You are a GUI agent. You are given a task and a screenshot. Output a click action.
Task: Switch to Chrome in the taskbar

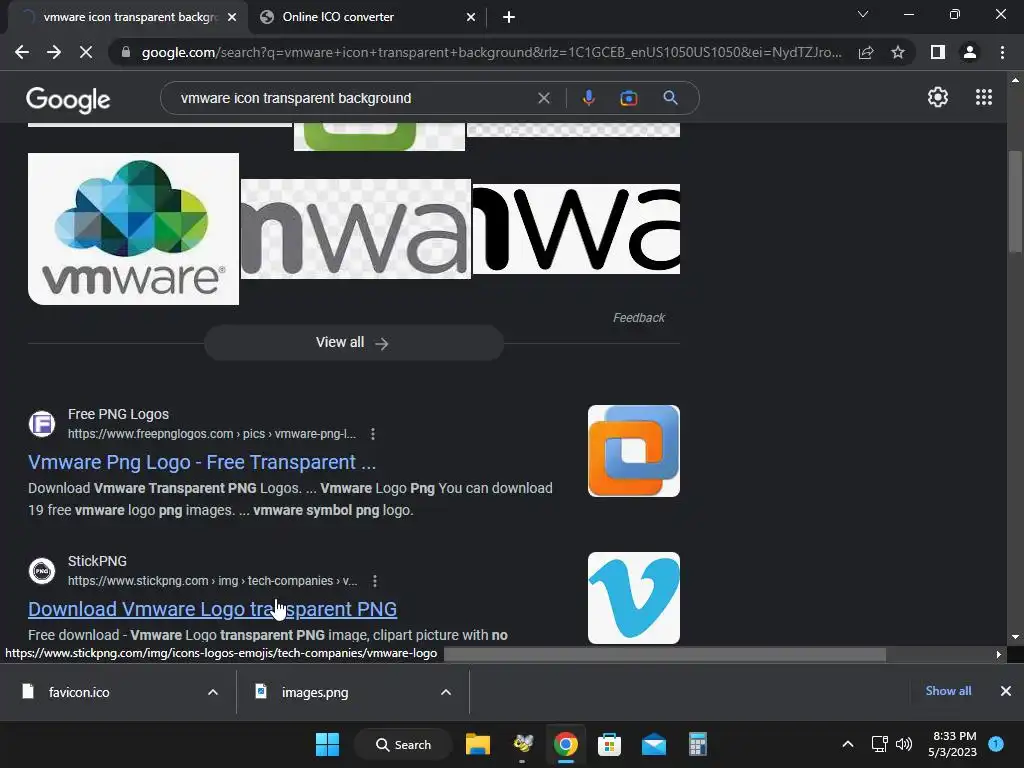point(566,744)
